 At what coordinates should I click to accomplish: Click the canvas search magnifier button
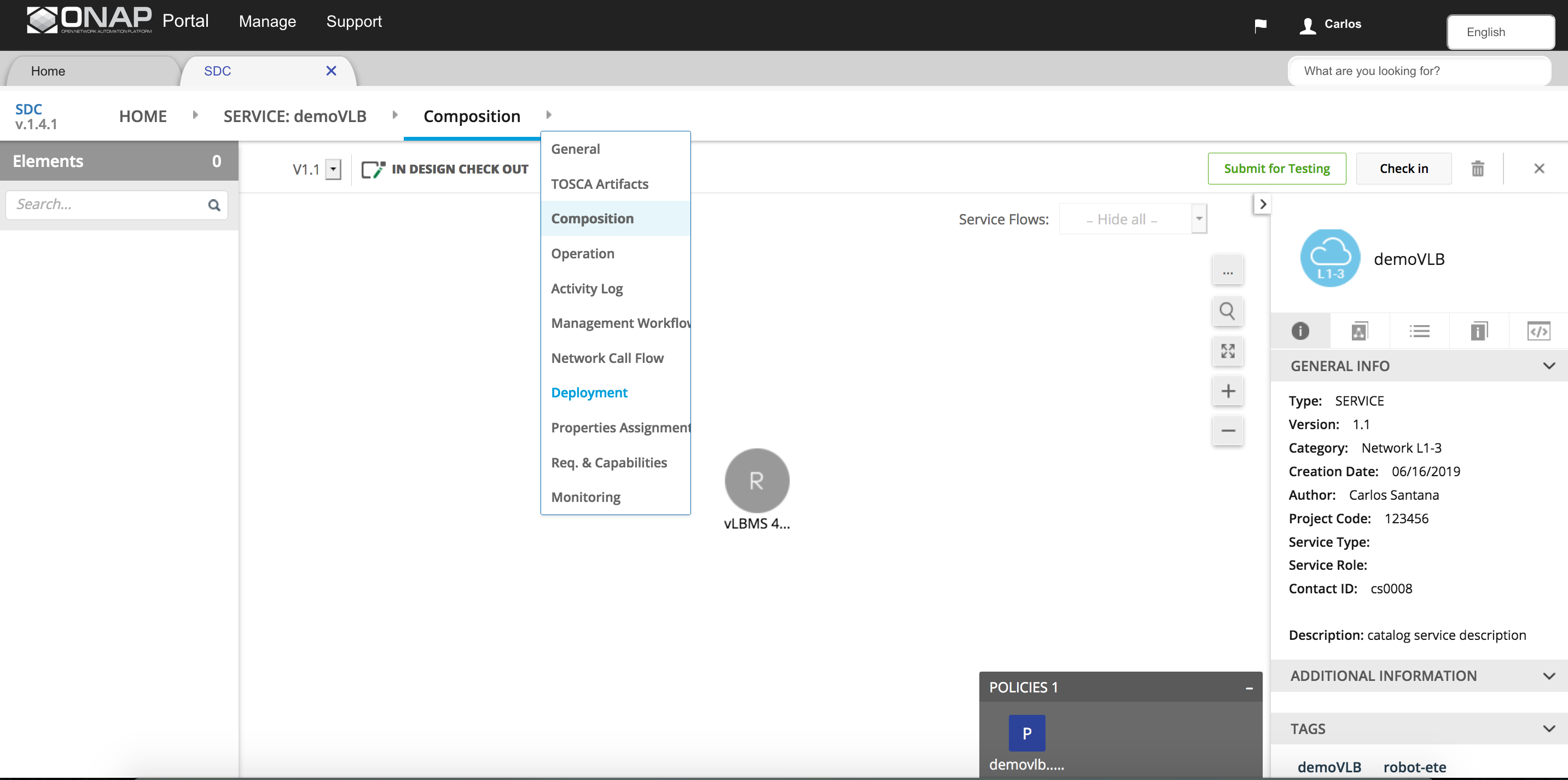(1228, 311)
